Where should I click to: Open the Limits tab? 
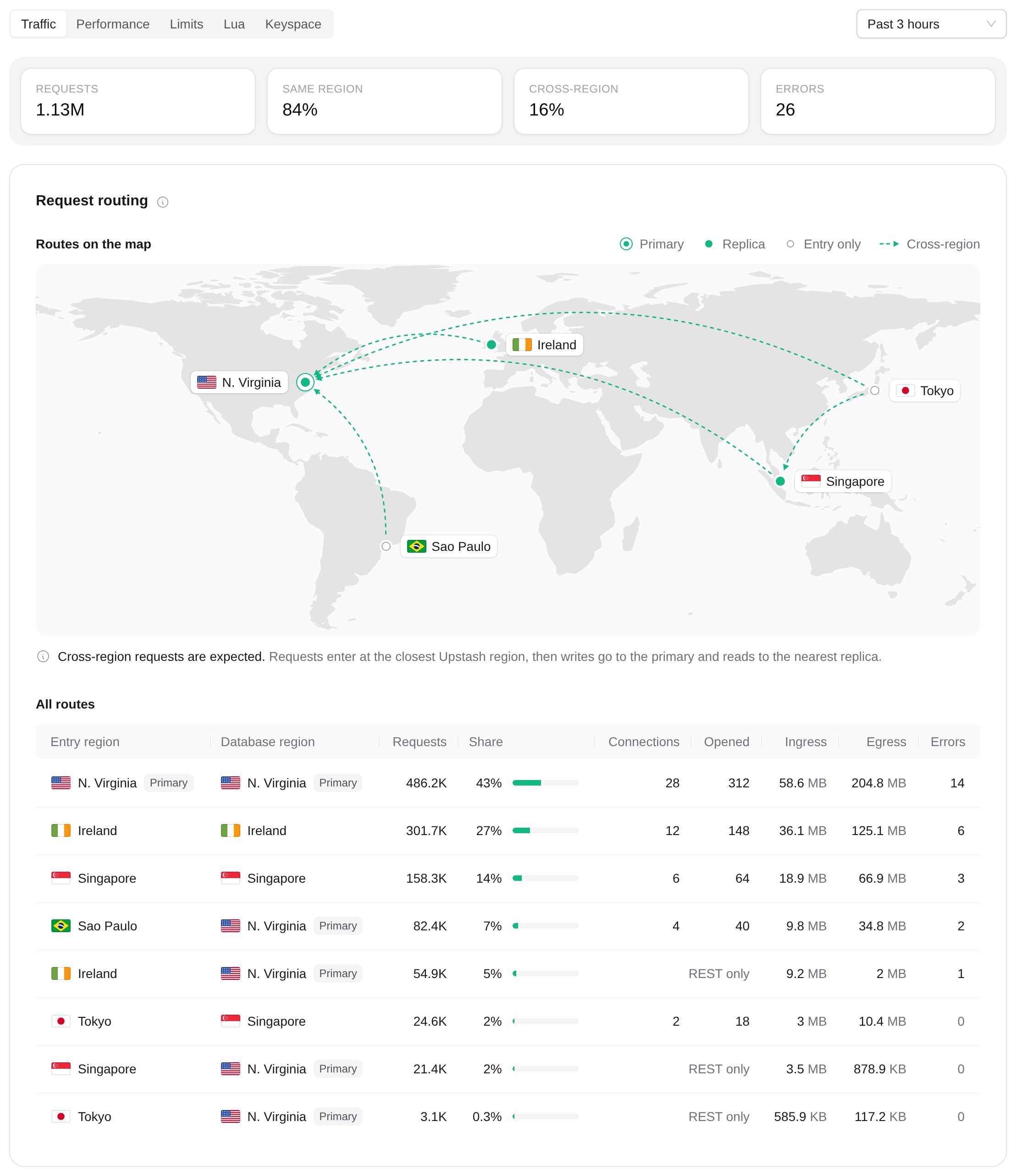(186, 24)
